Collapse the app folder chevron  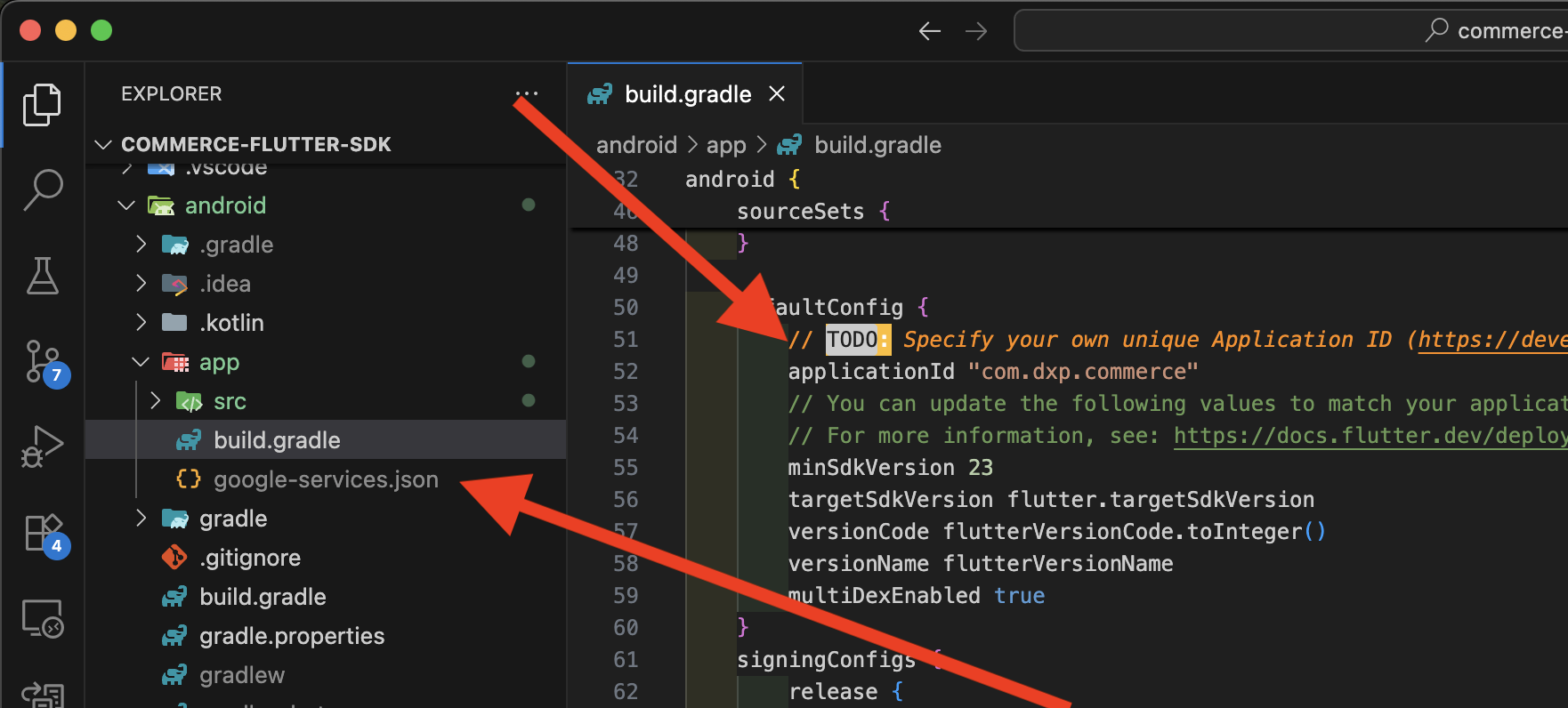pos(141,362)
